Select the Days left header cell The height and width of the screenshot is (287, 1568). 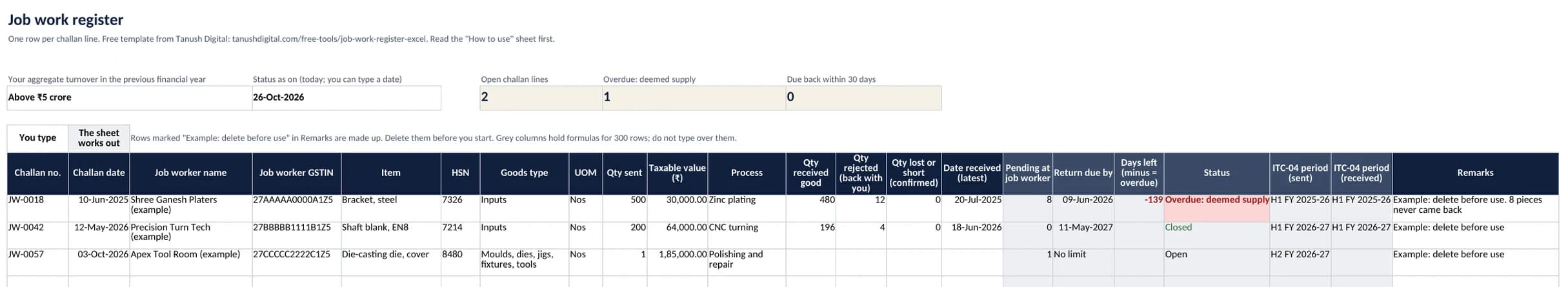(1139, 173)
